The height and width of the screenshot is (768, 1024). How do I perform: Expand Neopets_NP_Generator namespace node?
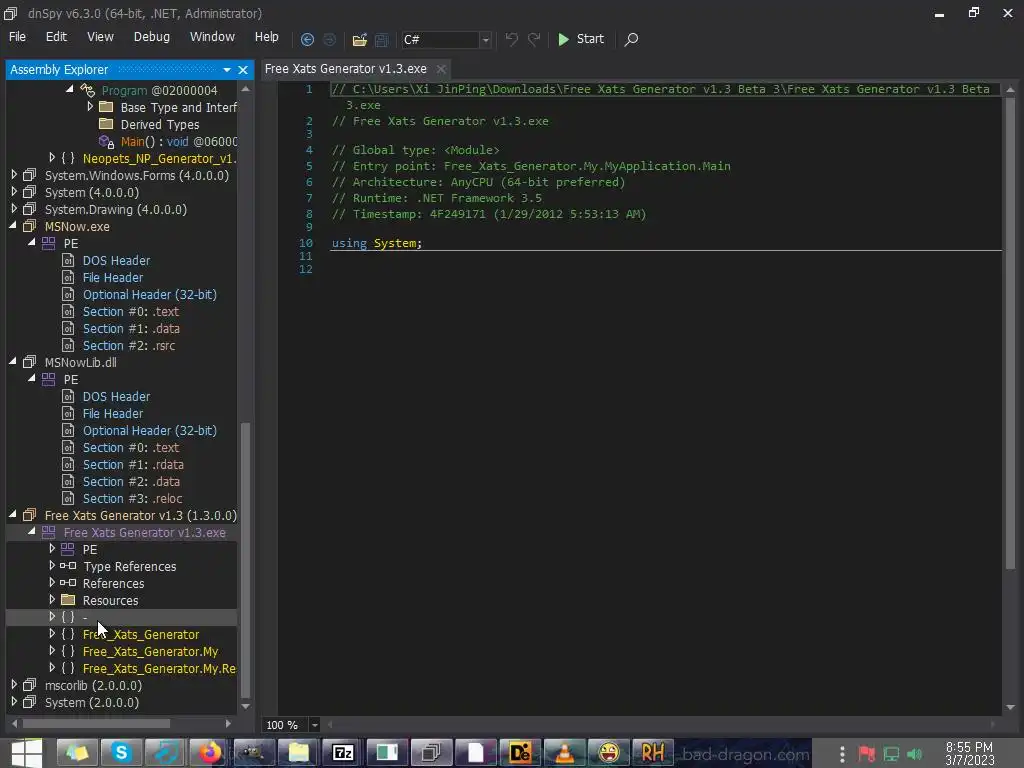point(52,157)
